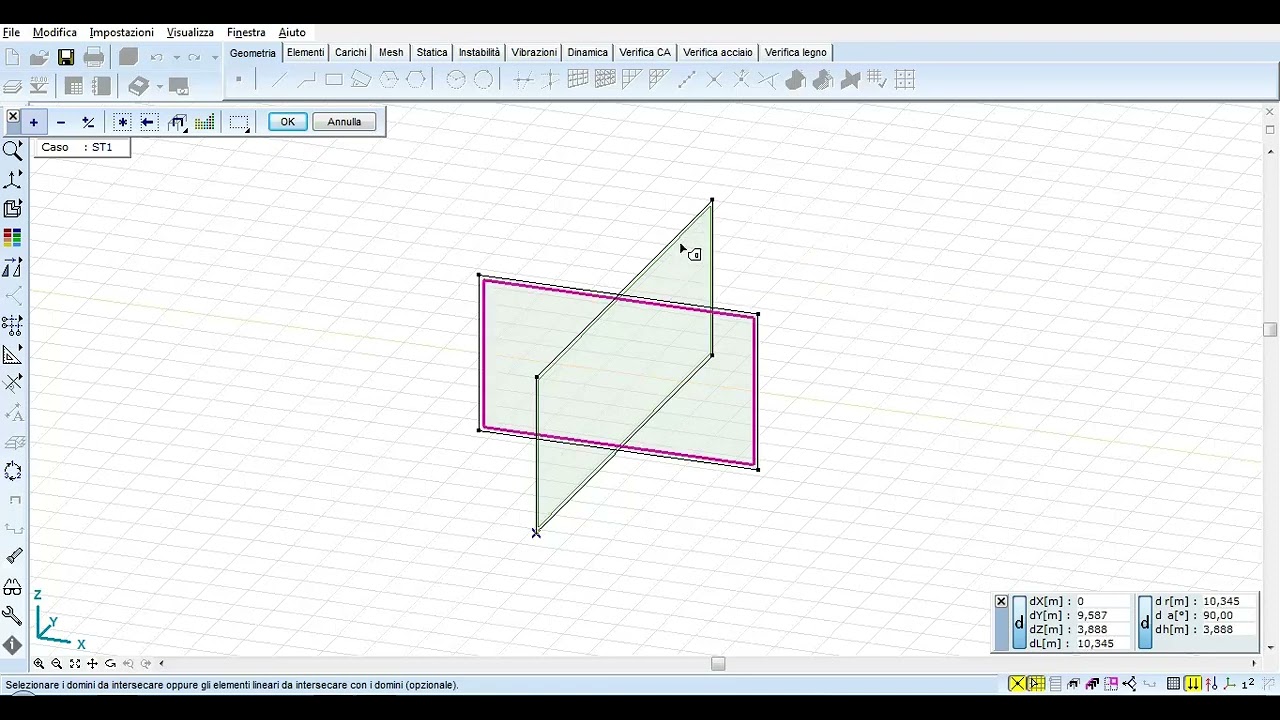The height and width of the screenshot is (720, 1280).
Task: Select the arc drawing tool
Action: click(455, 80)
